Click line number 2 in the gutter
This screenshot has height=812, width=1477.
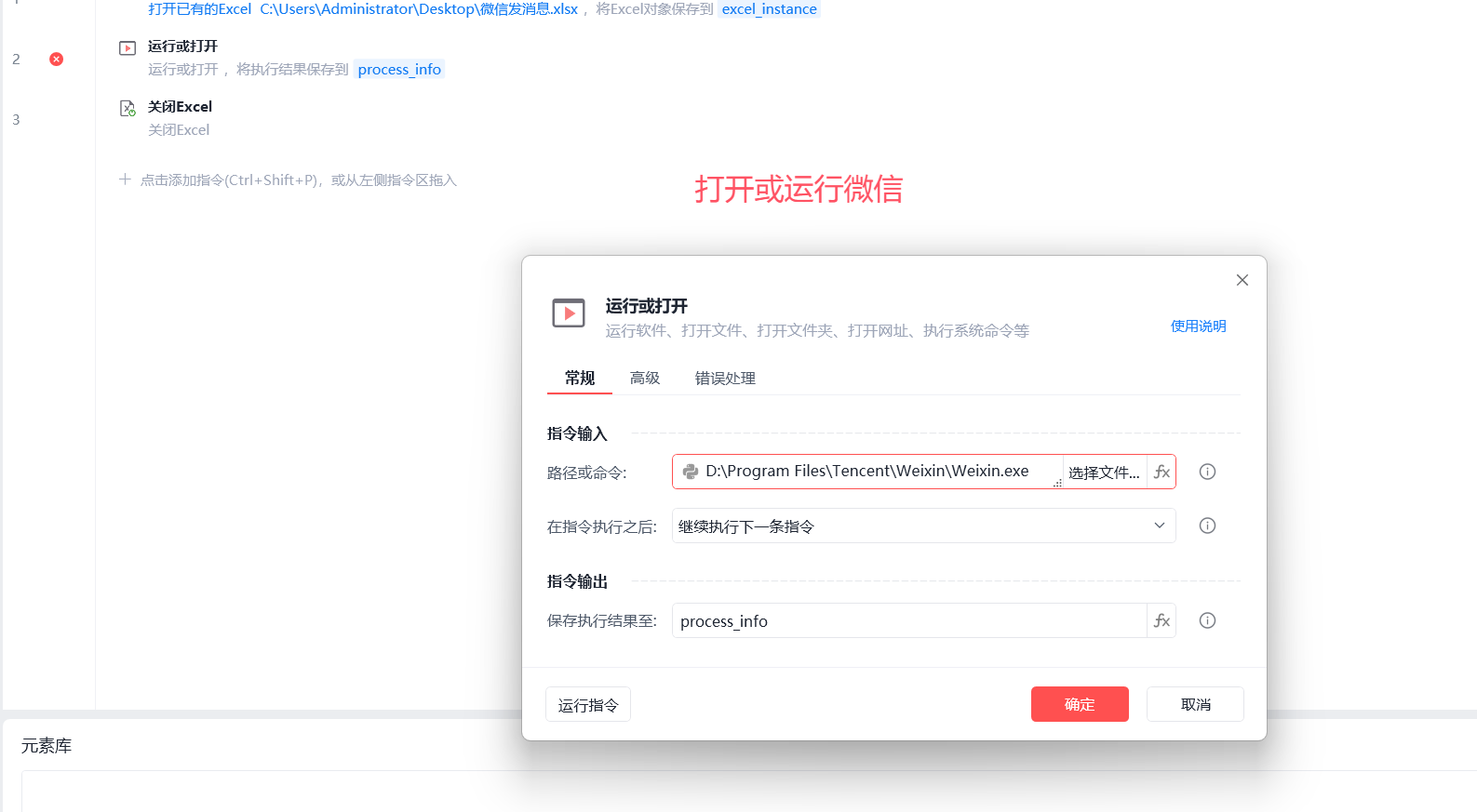click(x=16, y=60)
